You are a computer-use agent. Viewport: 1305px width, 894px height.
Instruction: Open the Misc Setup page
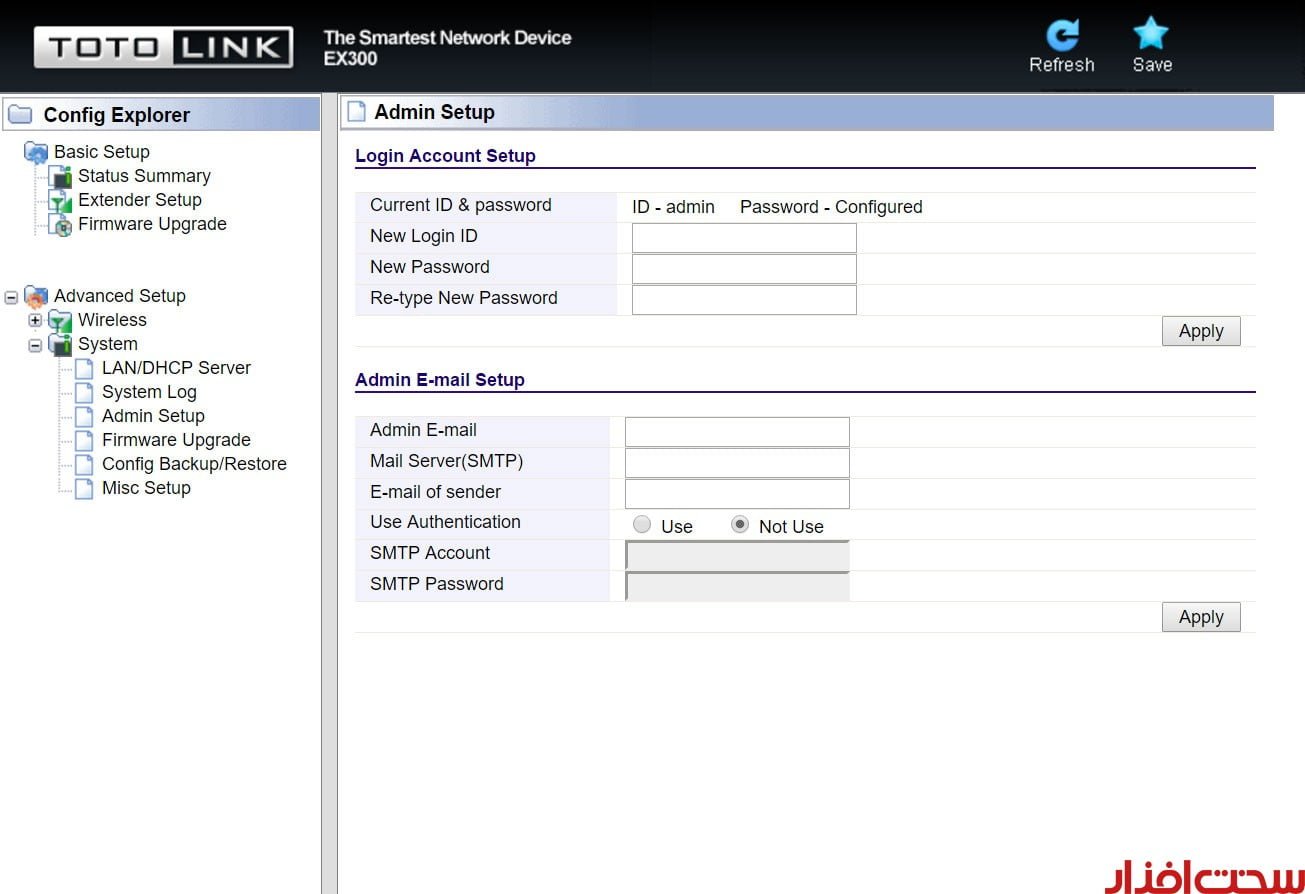click(x=146, y=488)
